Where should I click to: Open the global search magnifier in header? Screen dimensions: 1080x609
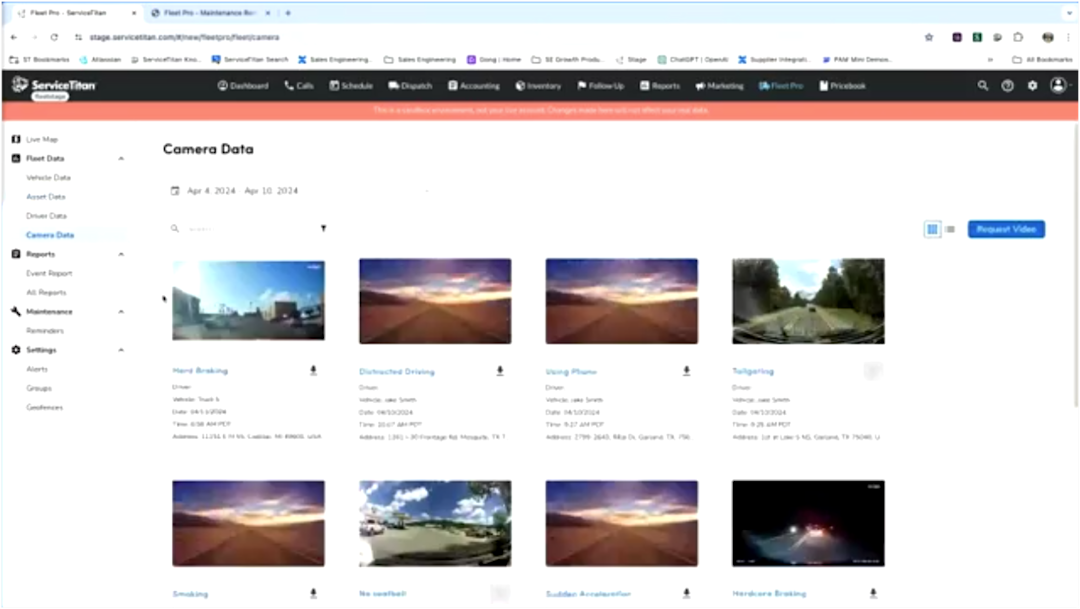983,85
